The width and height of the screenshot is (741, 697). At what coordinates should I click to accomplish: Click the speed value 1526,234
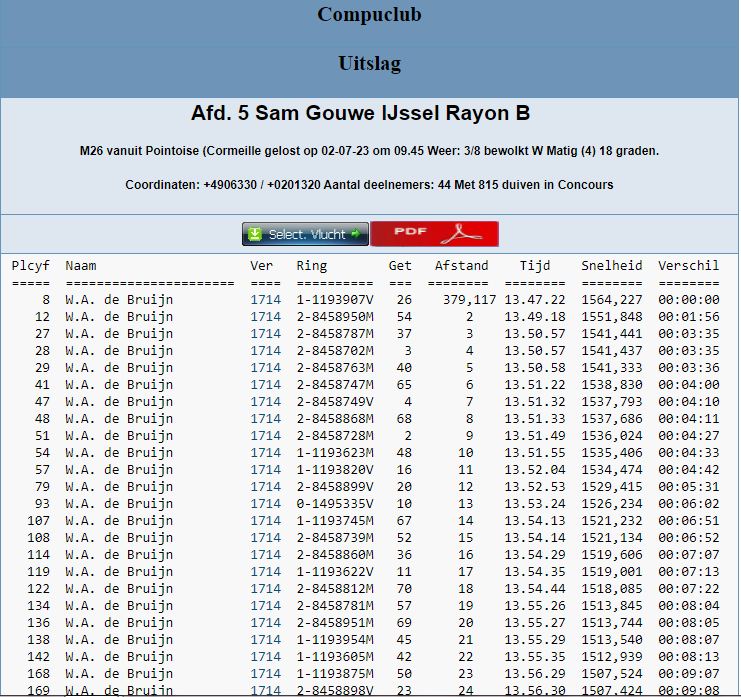612,504
